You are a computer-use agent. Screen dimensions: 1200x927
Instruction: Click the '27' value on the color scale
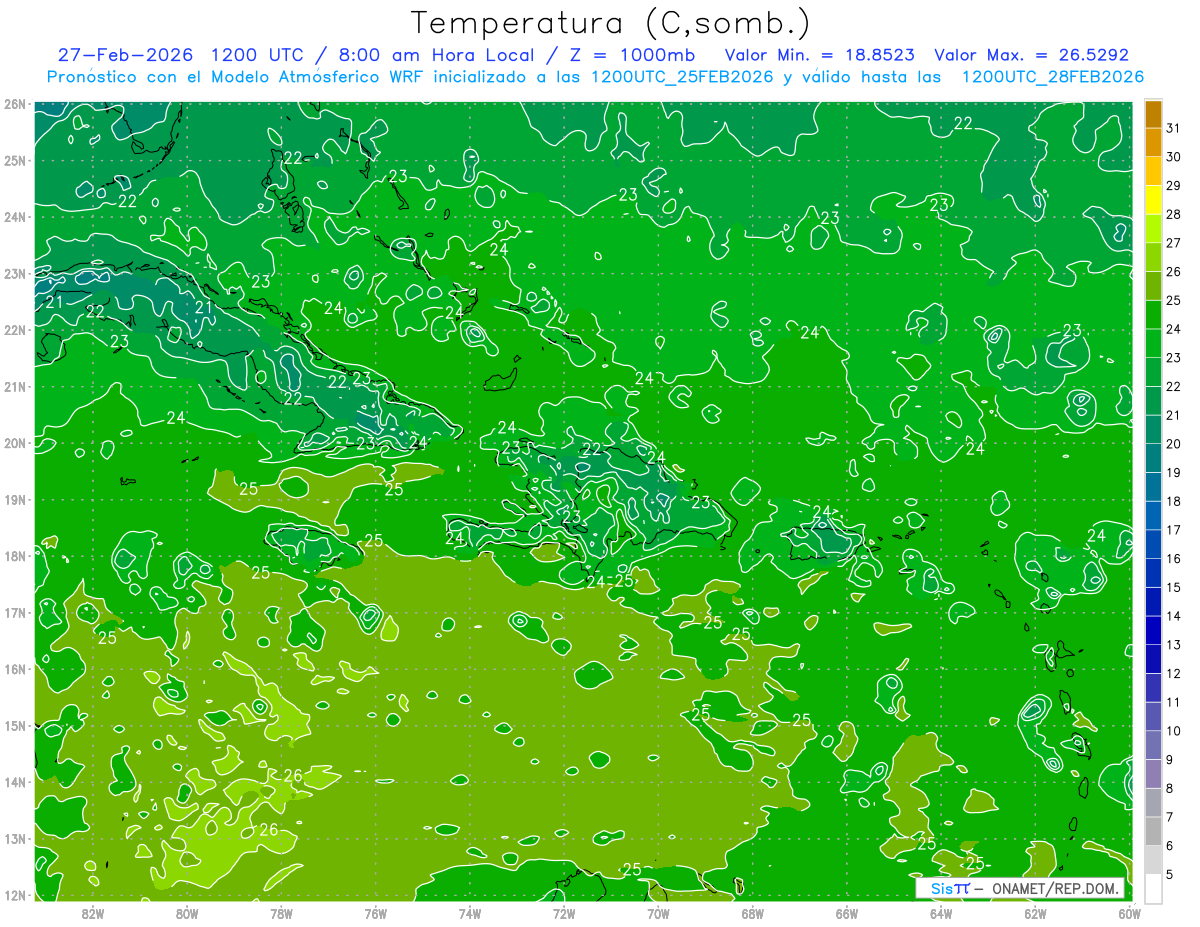pyautogui.click(x=1173, y=242)
